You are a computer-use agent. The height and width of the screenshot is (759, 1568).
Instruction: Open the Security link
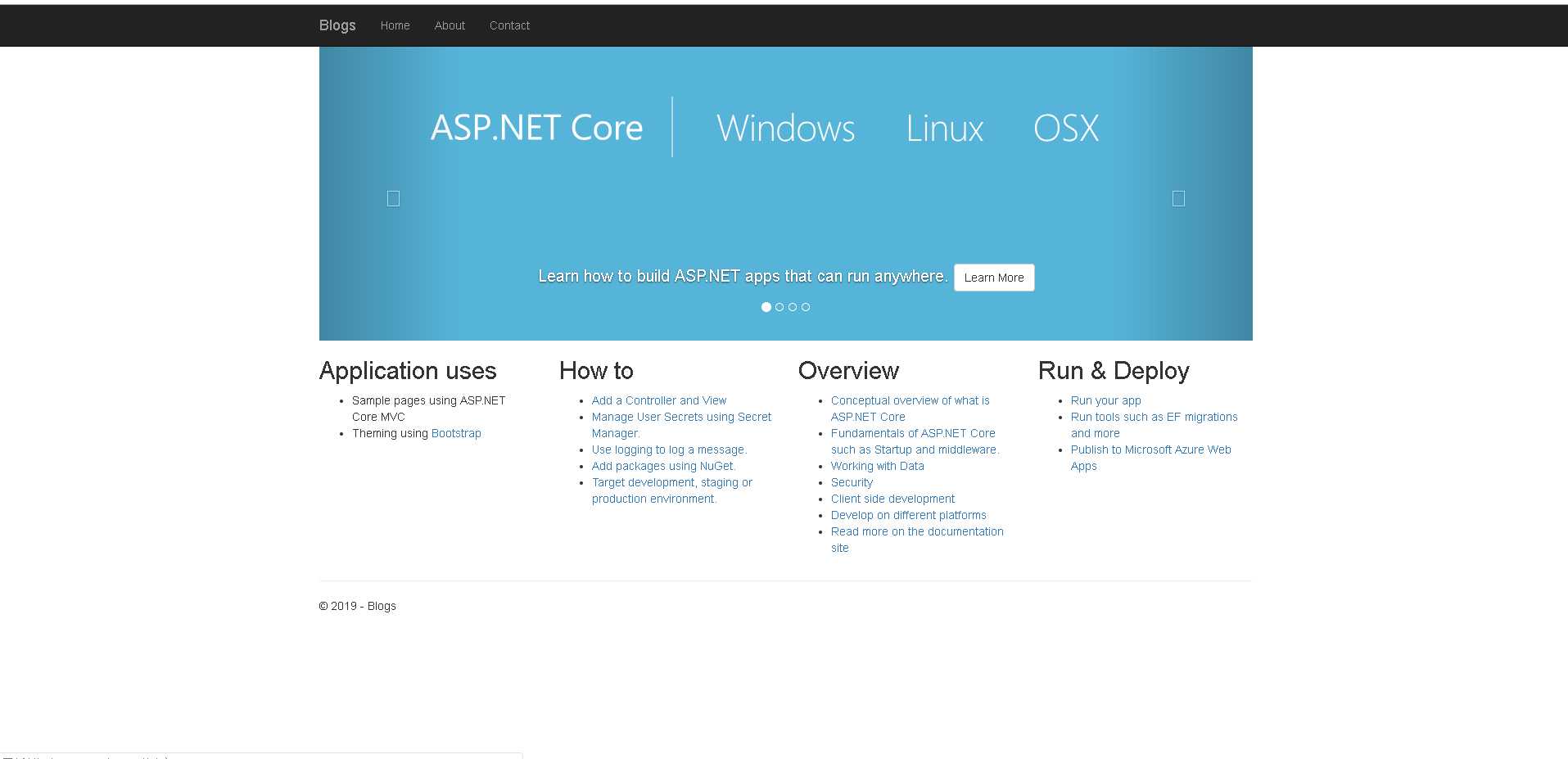(x=852, y=482)
